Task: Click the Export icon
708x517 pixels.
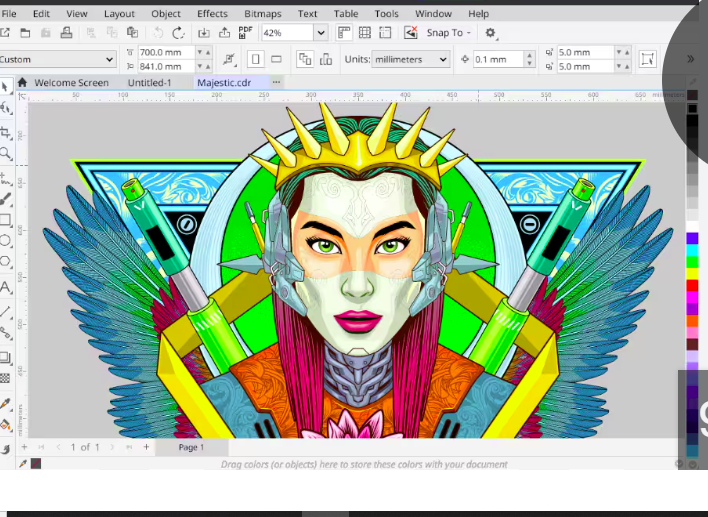Action: 224,33
